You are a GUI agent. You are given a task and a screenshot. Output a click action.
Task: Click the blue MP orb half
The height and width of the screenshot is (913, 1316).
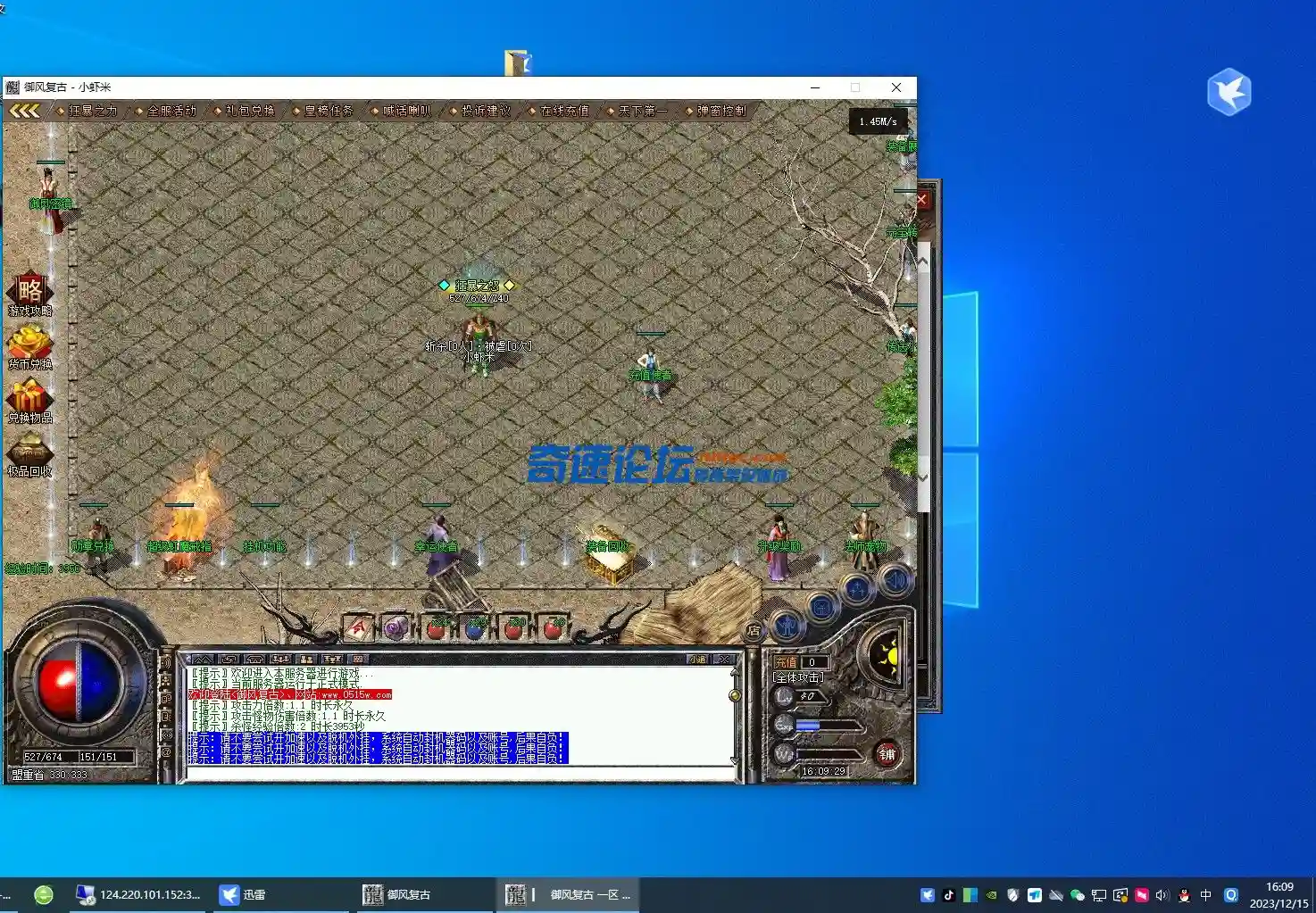(x=100, y=683)
